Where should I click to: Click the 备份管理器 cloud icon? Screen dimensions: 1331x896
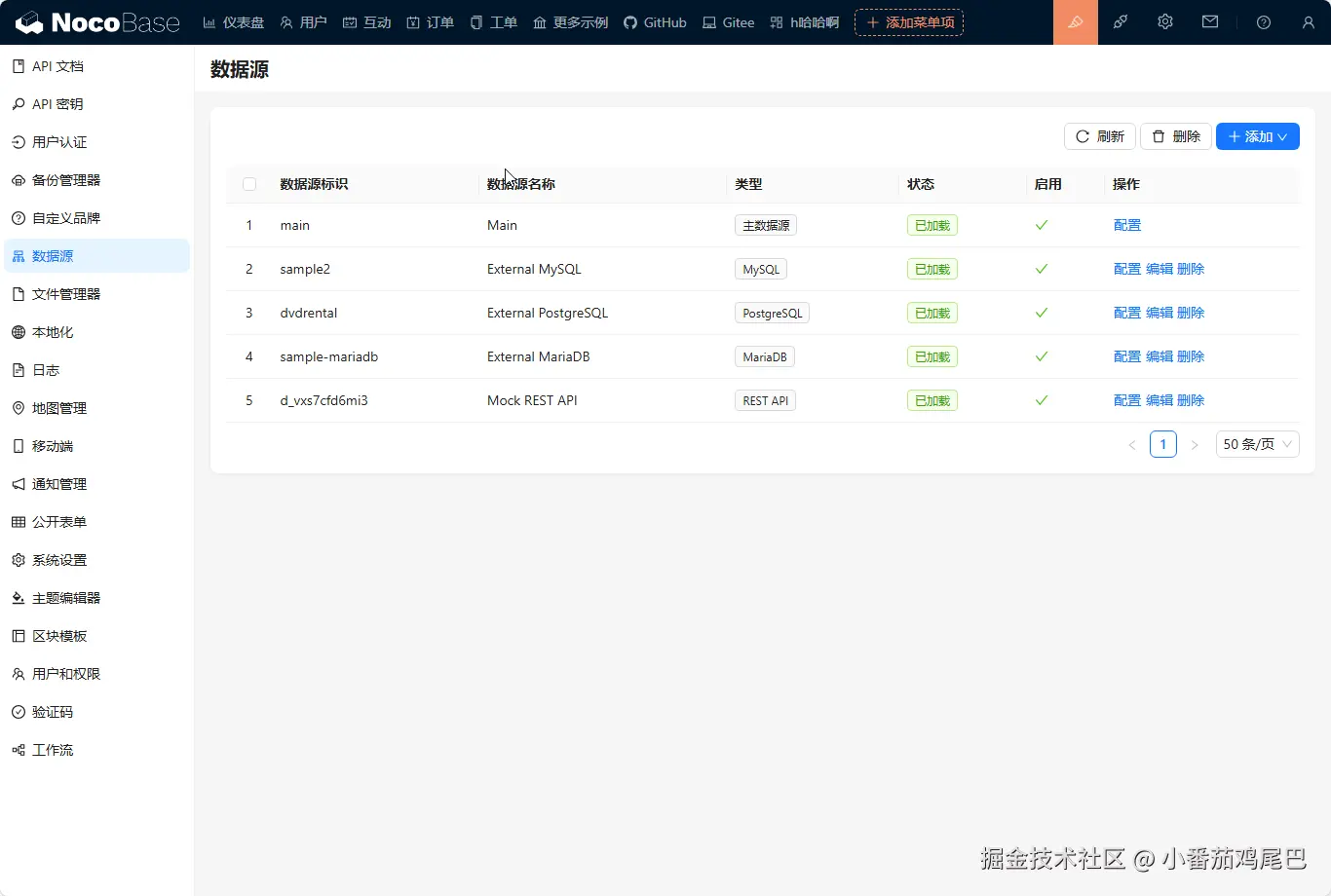pos(19,180)
